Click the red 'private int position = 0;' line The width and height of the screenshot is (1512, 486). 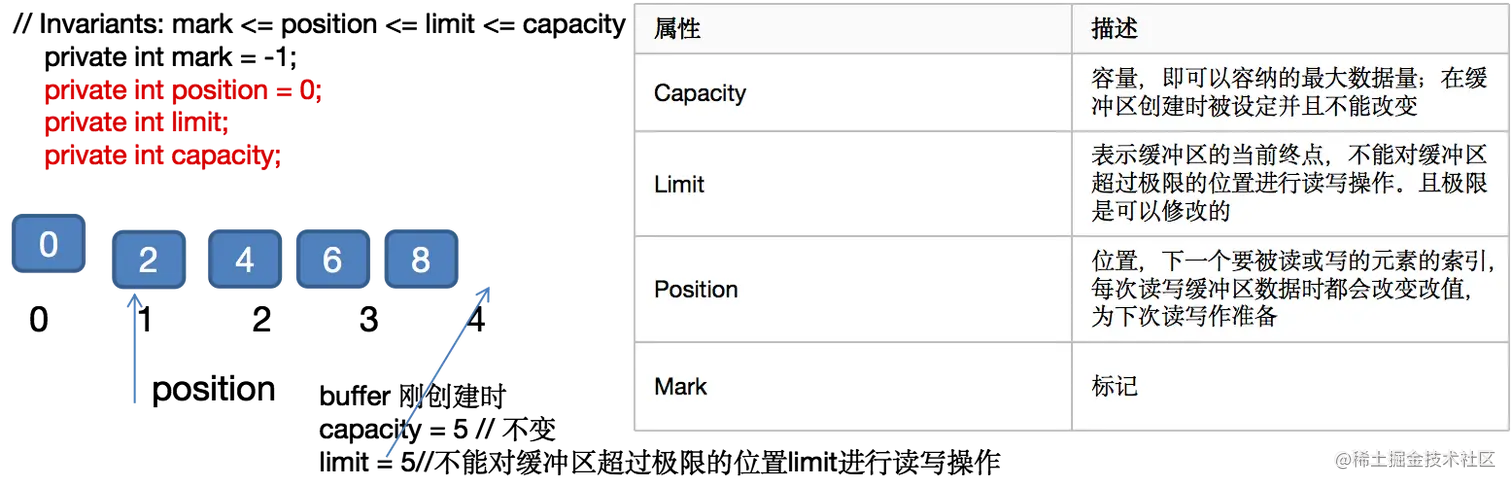point(183,90)
